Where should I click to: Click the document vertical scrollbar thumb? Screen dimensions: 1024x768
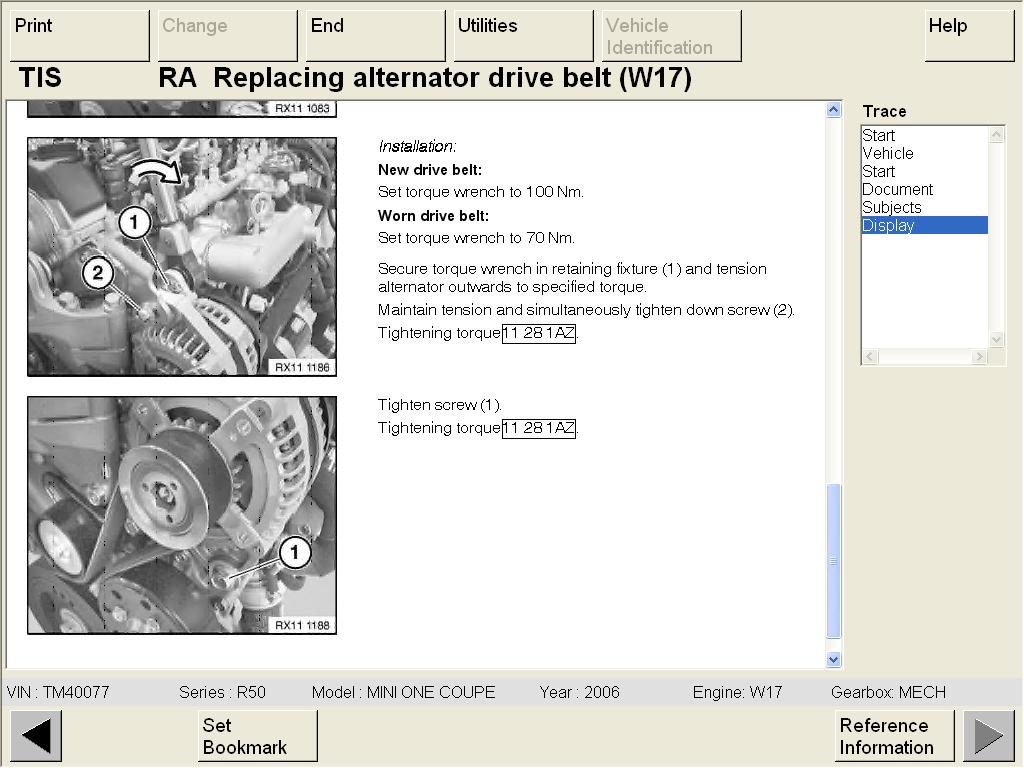834,560
